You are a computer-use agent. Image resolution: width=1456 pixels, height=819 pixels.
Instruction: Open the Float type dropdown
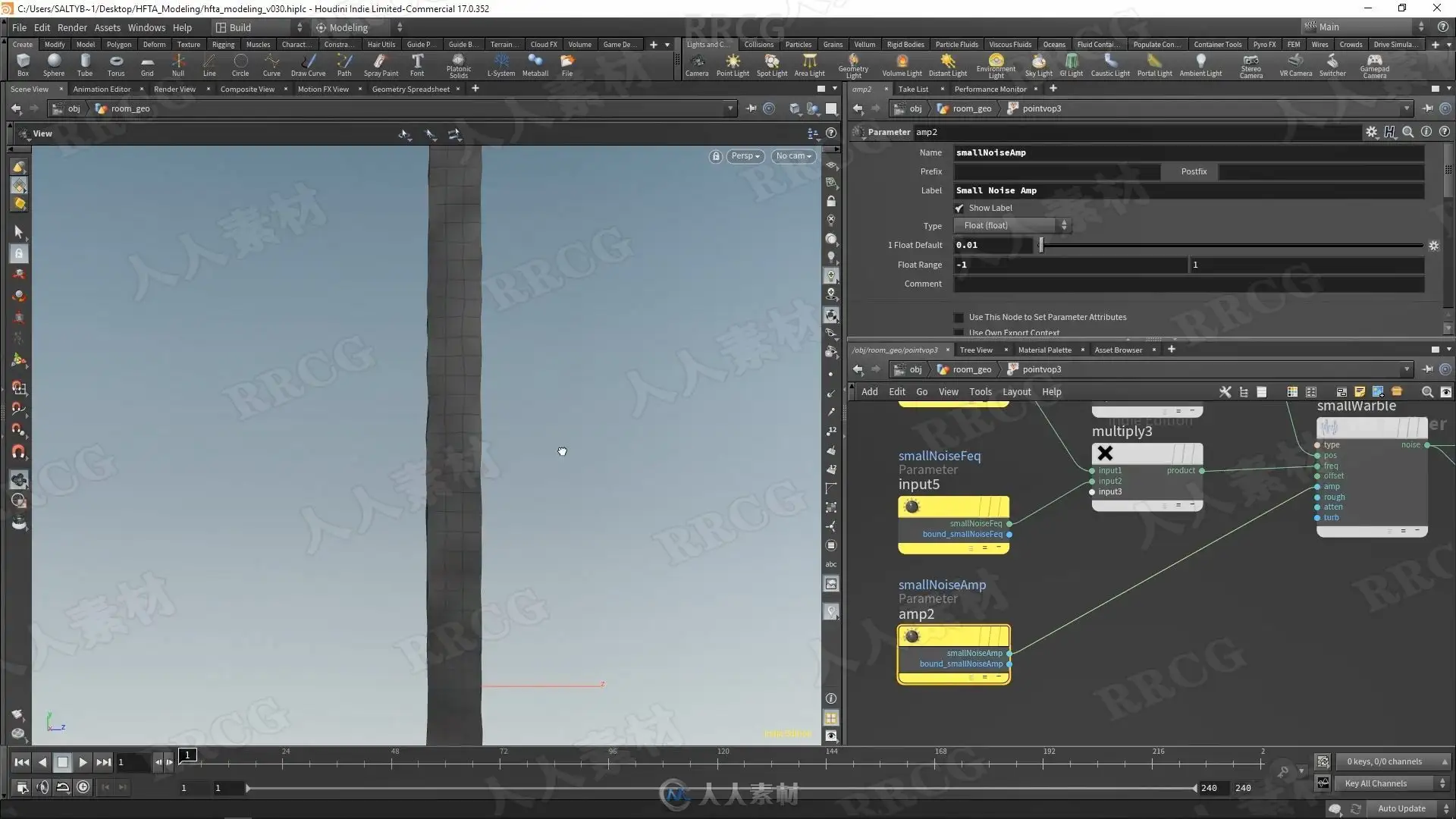point(1012,225)
